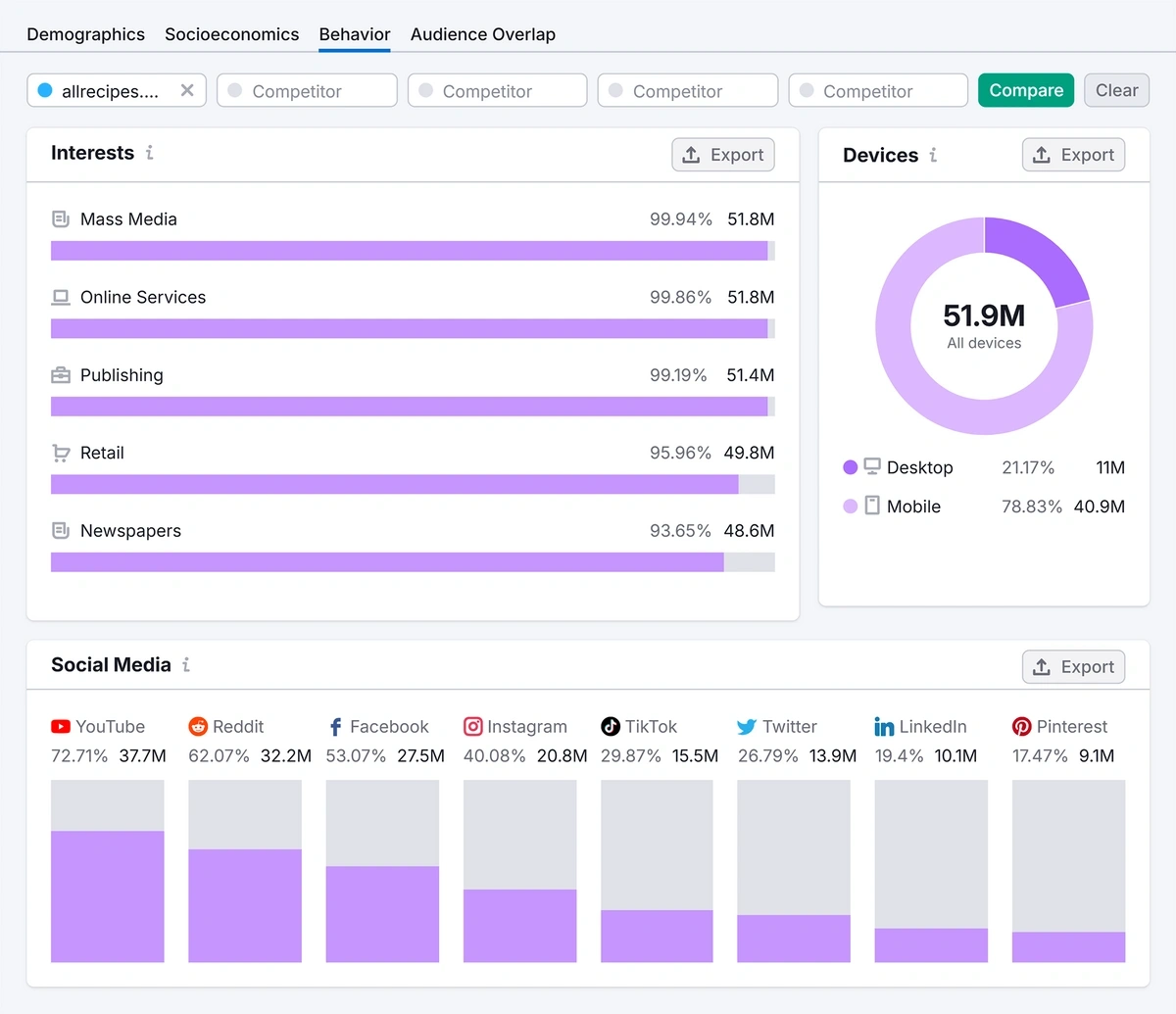Click the Mass Media progress bar
The image size is (1176, 1014).
pyautogui.click(x=413, y=251)
